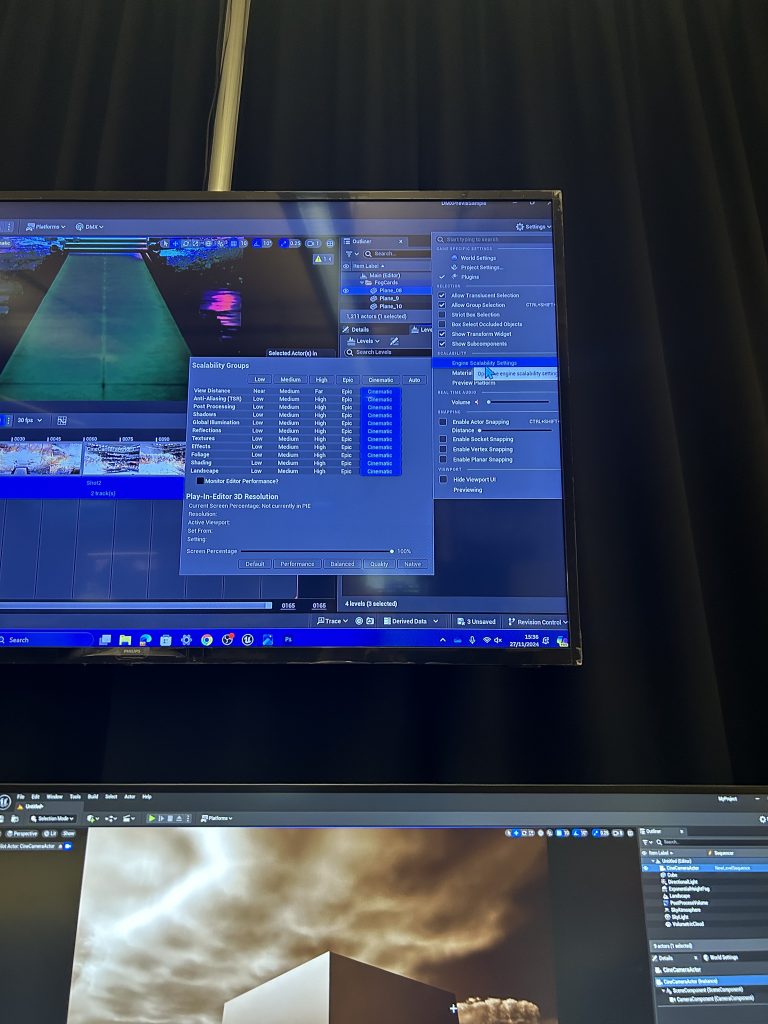Toggle grid snap icon in upper viewport
Screen dimensions: 768x1024
[x=232, y=243]
